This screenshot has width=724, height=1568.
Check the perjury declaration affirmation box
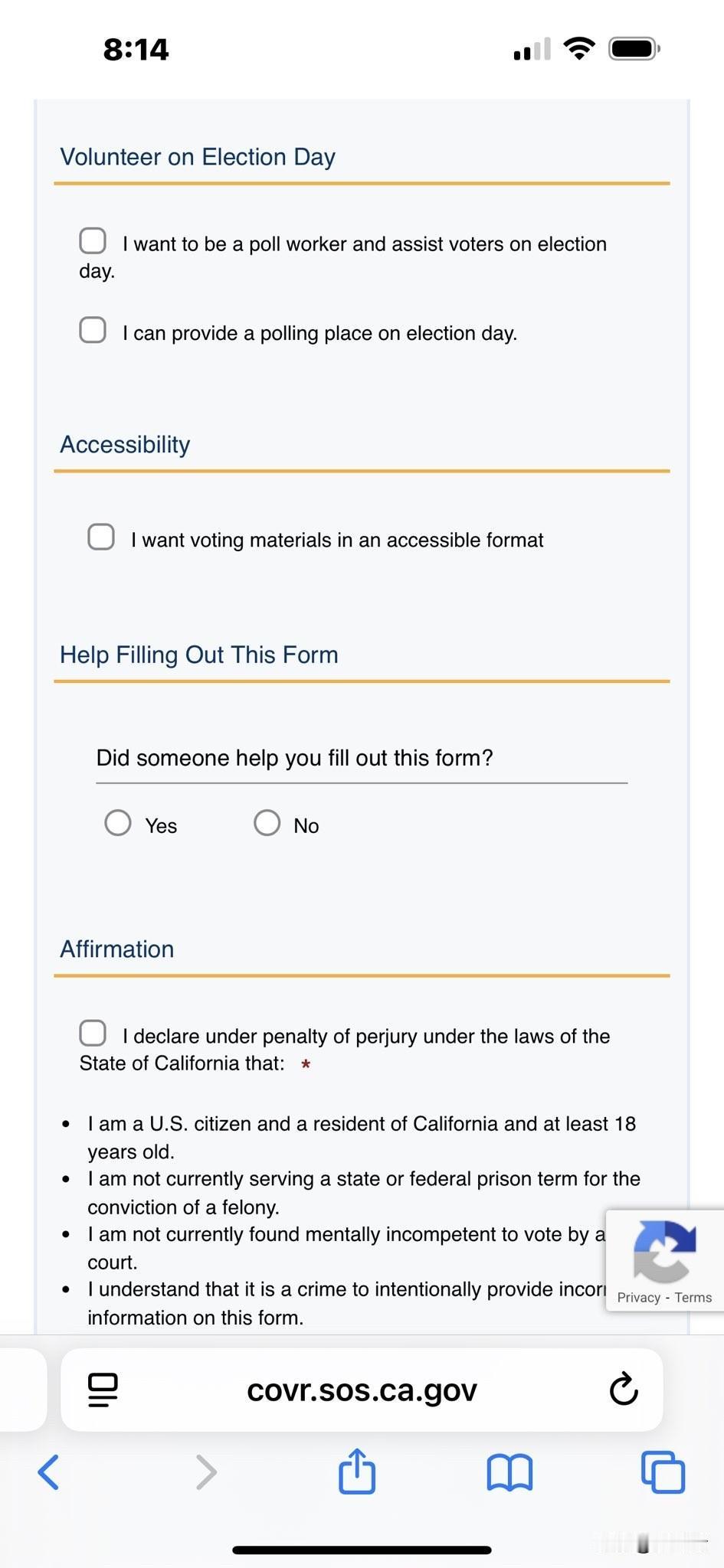(x=93, y=1033)
